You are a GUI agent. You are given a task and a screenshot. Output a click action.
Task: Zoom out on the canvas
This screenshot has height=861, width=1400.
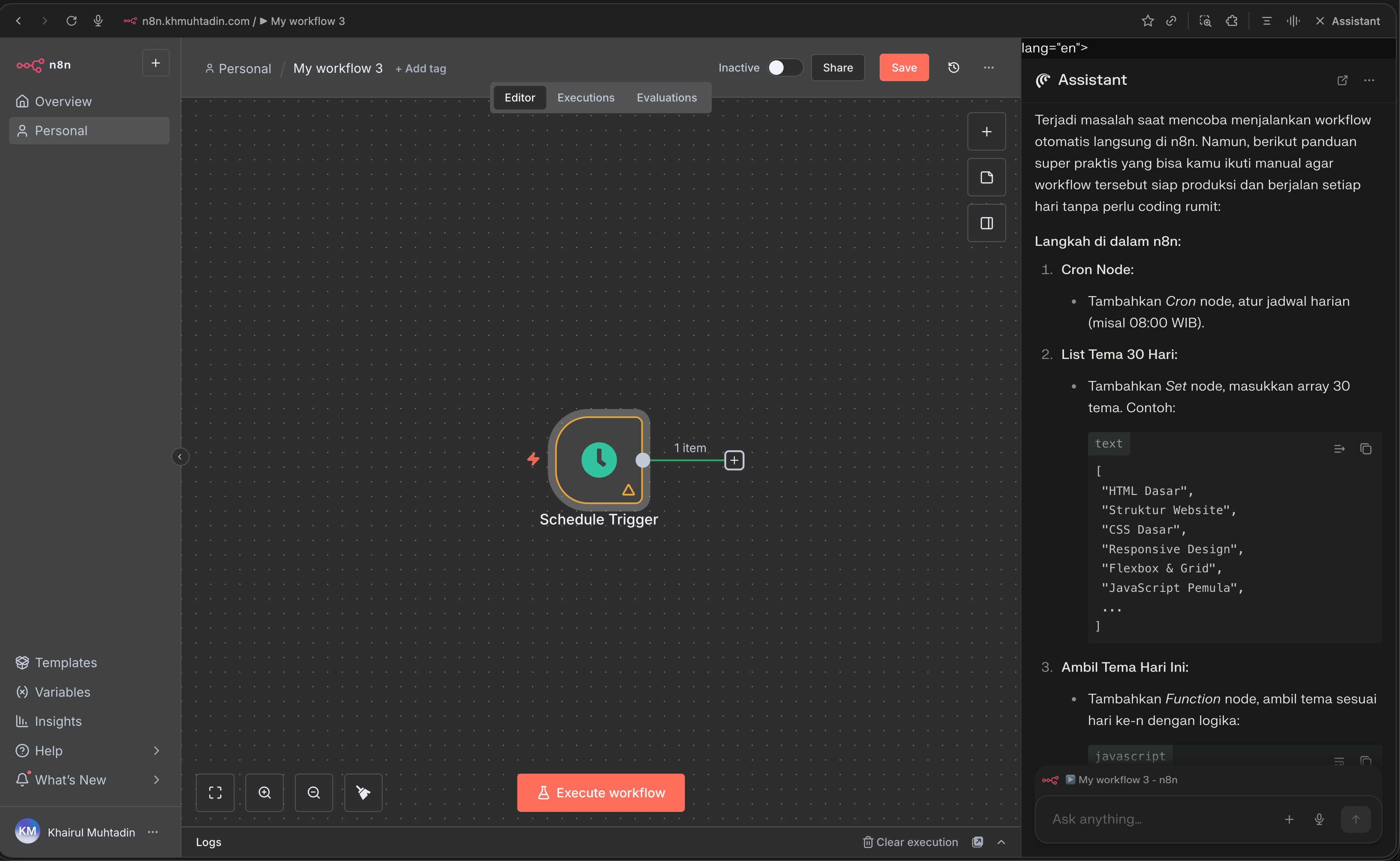(314, 792)
